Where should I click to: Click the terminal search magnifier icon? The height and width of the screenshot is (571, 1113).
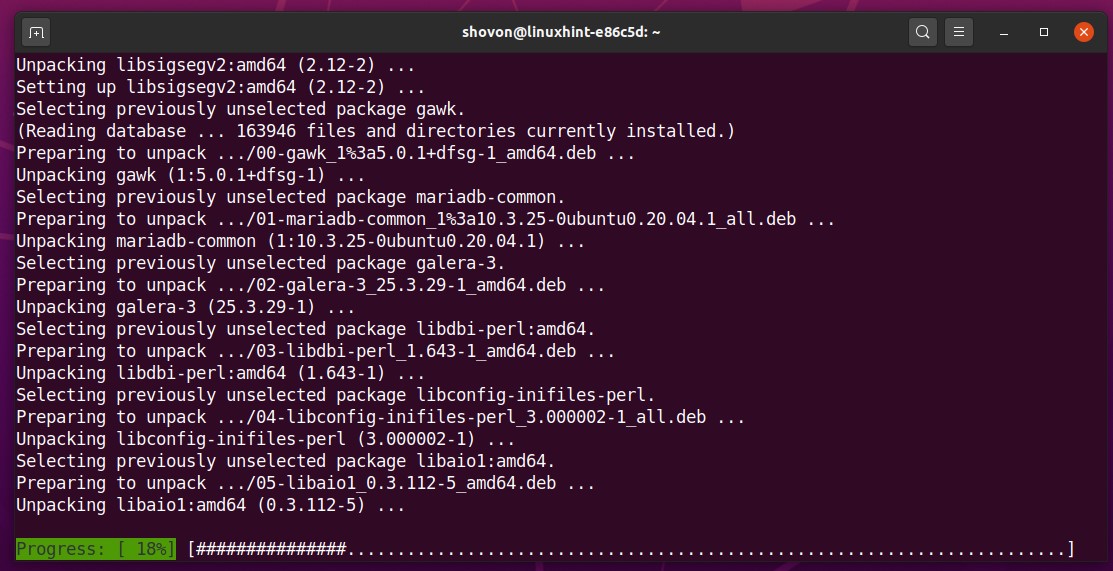click(923, 32)
